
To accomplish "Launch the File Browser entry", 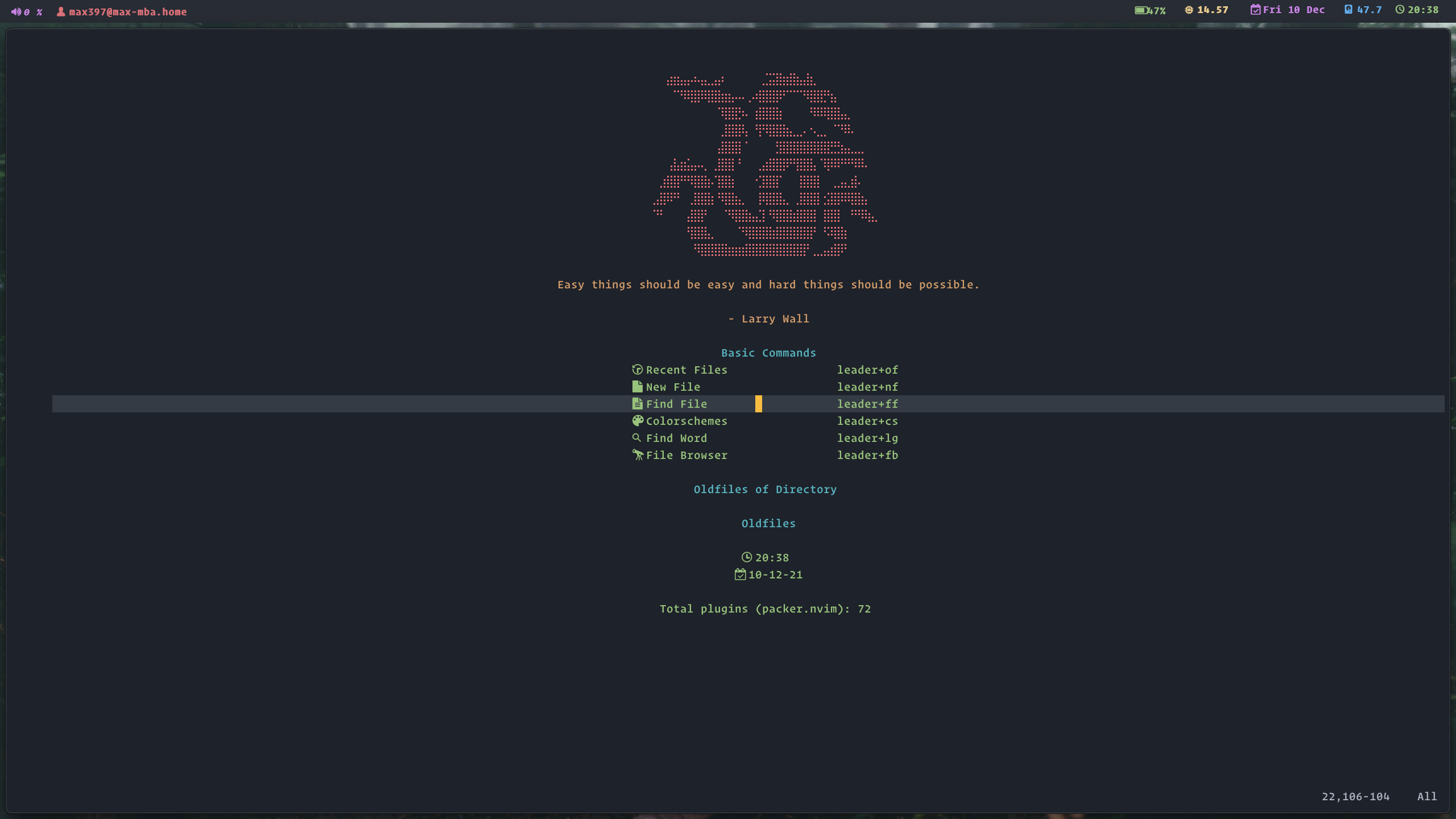I will pyautogui.click(x=686, y=455).
